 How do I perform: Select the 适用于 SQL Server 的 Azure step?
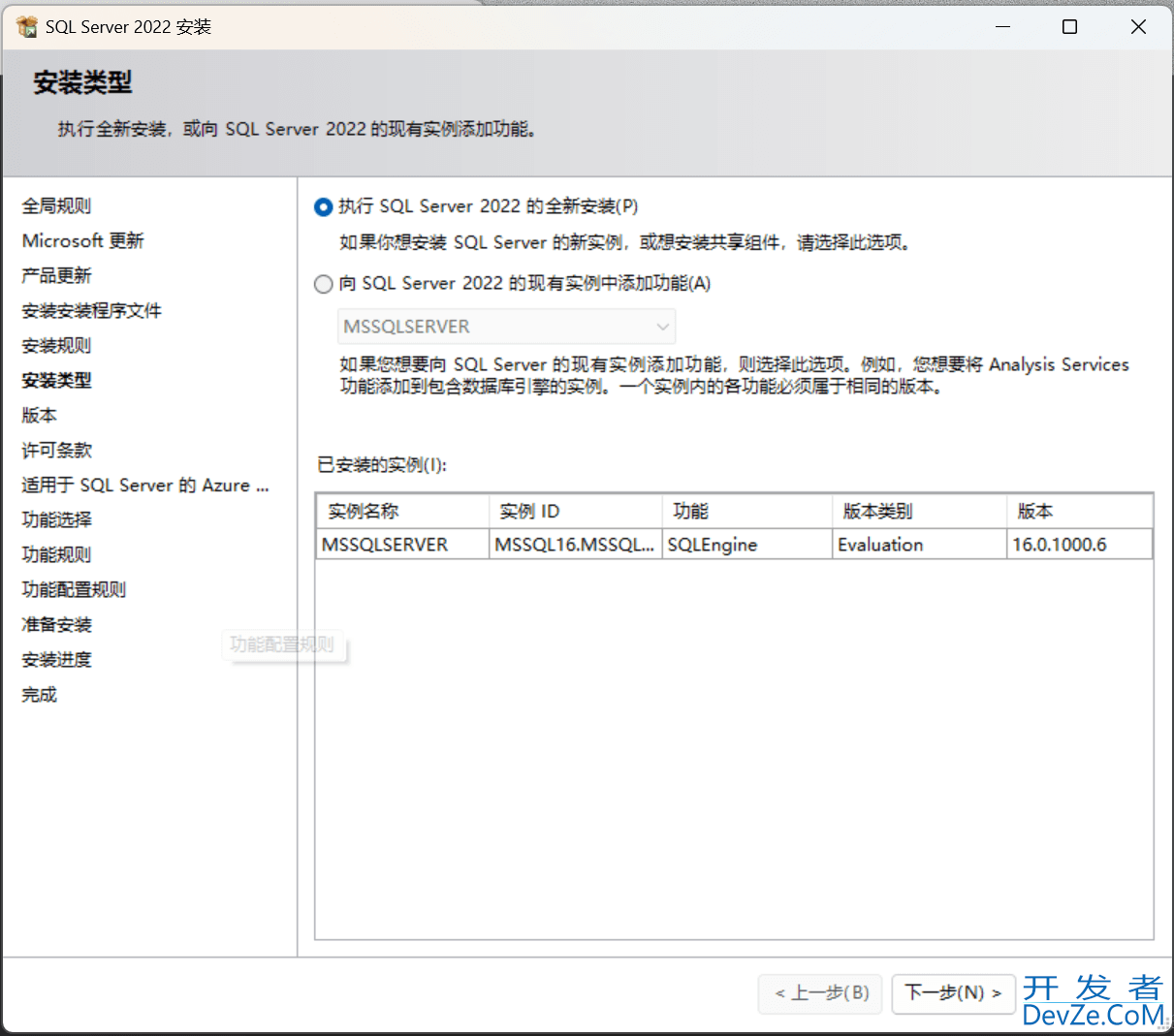click(x=145, y=486)
